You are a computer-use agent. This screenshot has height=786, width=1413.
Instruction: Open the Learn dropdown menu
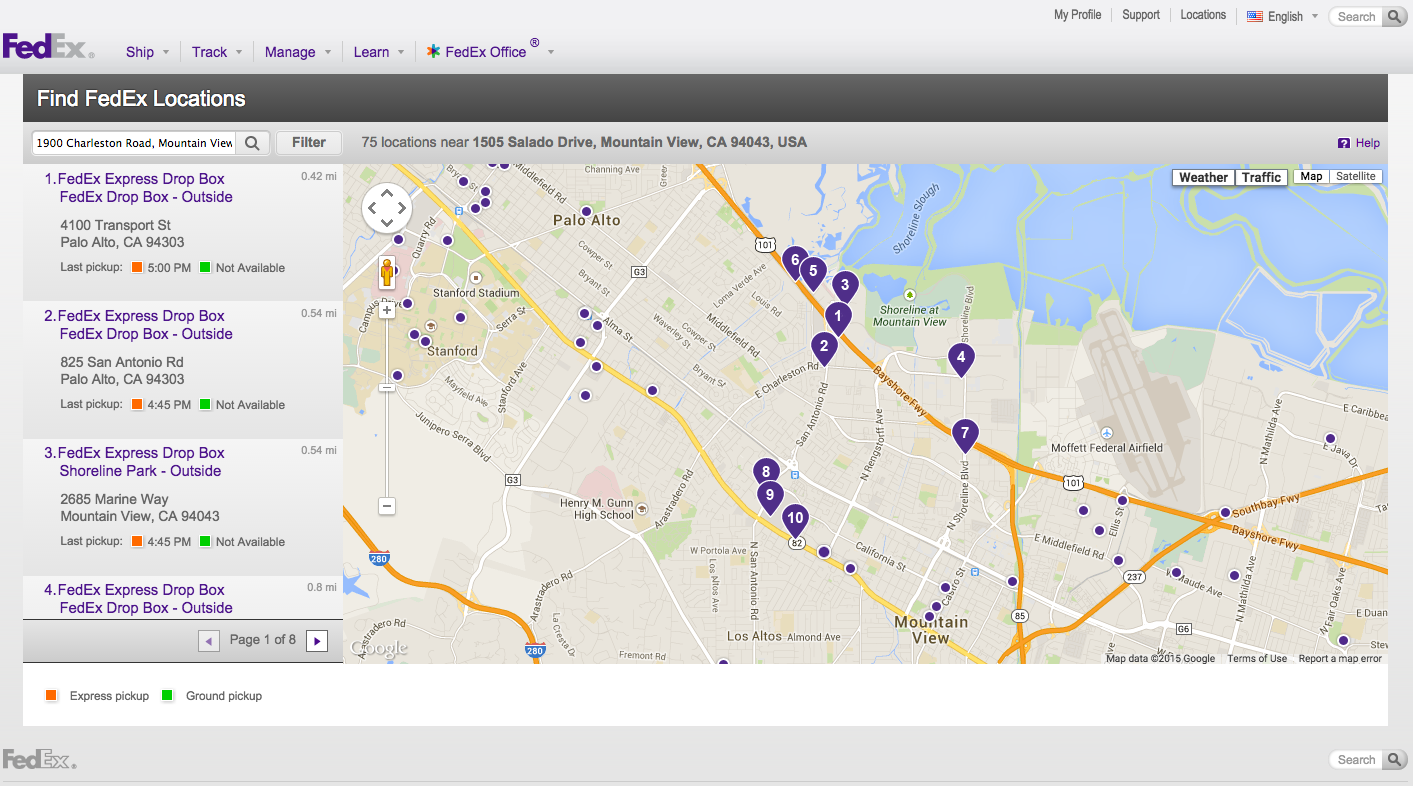pyautogui.click(x=378, y=52)
